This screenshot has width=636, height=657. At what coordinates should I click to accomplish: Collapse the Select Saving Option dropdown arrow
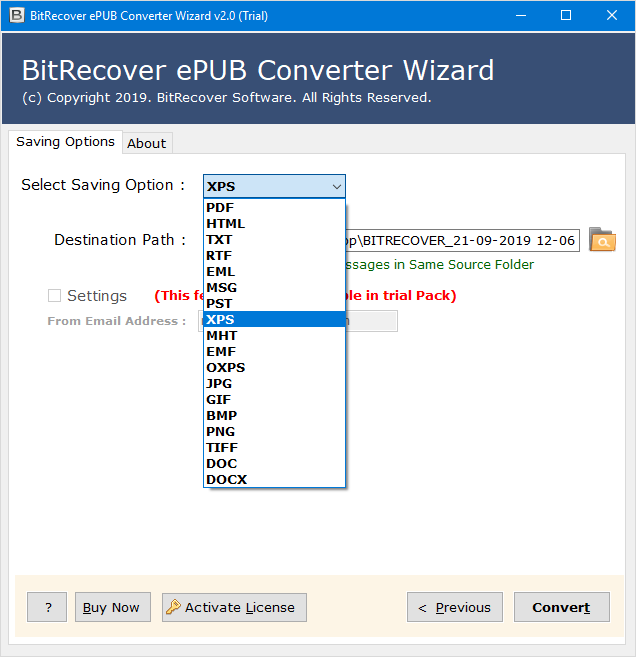[336, 186]
